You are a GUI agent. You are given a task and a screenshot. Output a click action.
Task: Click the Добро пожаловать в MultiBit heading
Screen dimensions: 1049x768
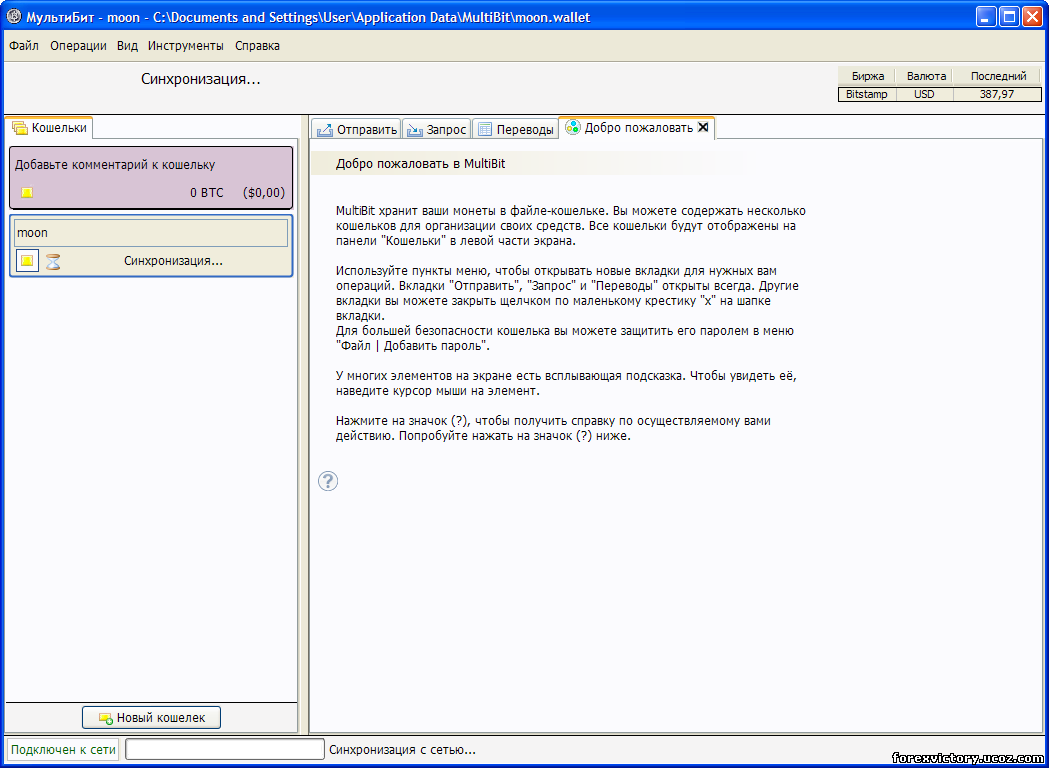pyautogui.click(x=421, y=164)
